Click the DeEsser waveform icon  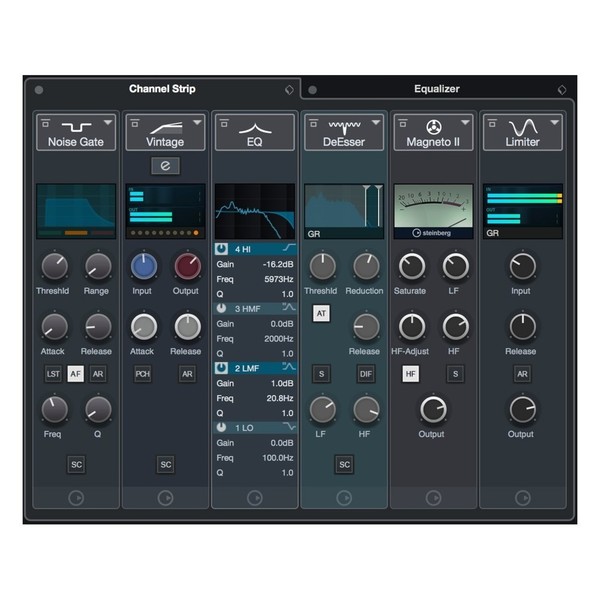[x=344, y=127]
